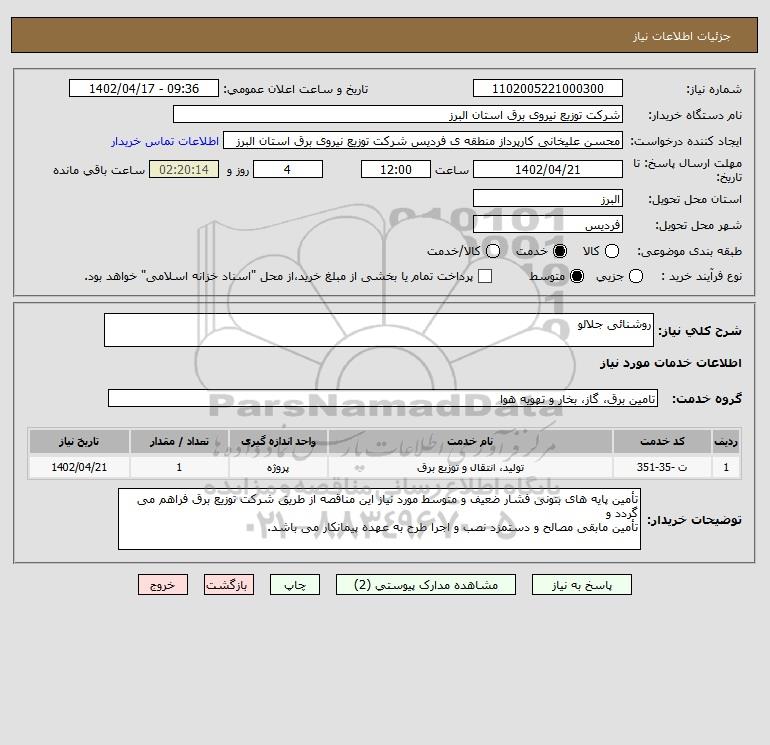Click the نام دستگاه خریدار label
The height and width of the screenshot is (745, 770).
point(695,115)
